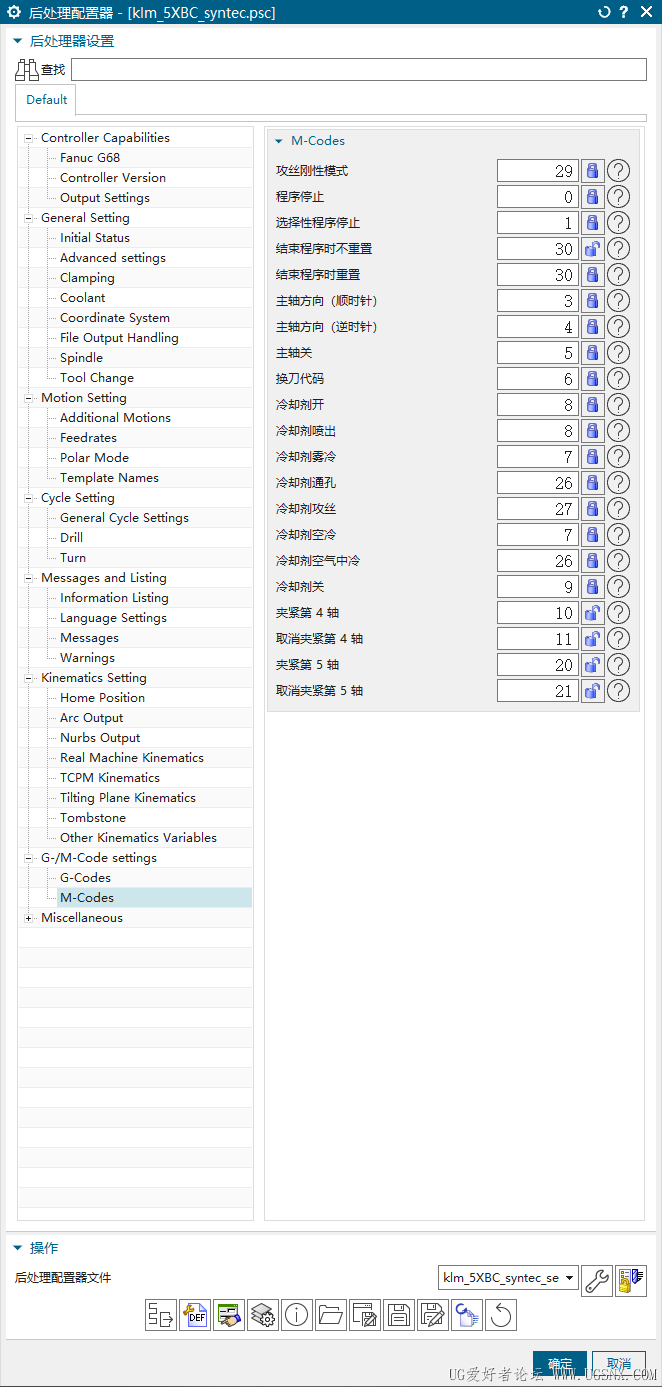This screenshot has width=662, height=1387.
Task: Open help for 结束程序时重置
Action: 619,275
